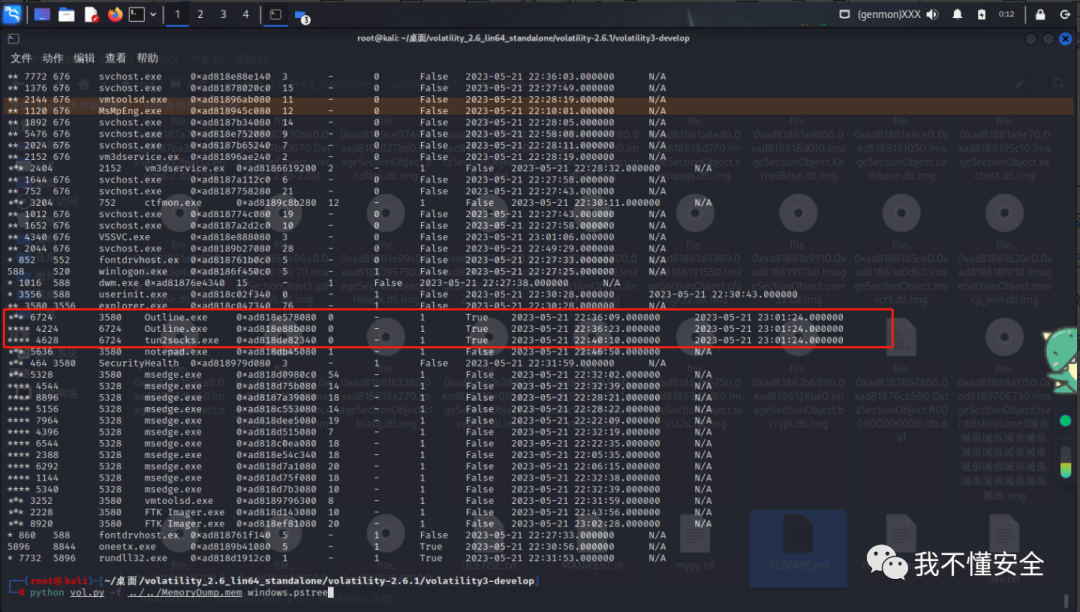
Task: Click the notepad.exe process name
Action: (176, 352)
